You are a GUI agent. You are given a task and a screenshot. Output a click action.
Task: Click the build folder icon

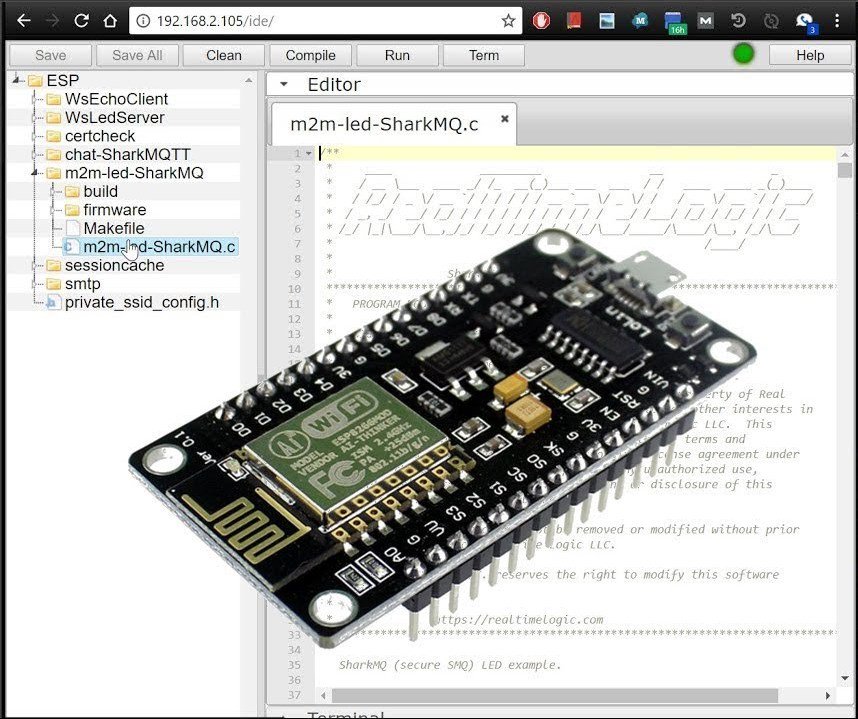72,192
